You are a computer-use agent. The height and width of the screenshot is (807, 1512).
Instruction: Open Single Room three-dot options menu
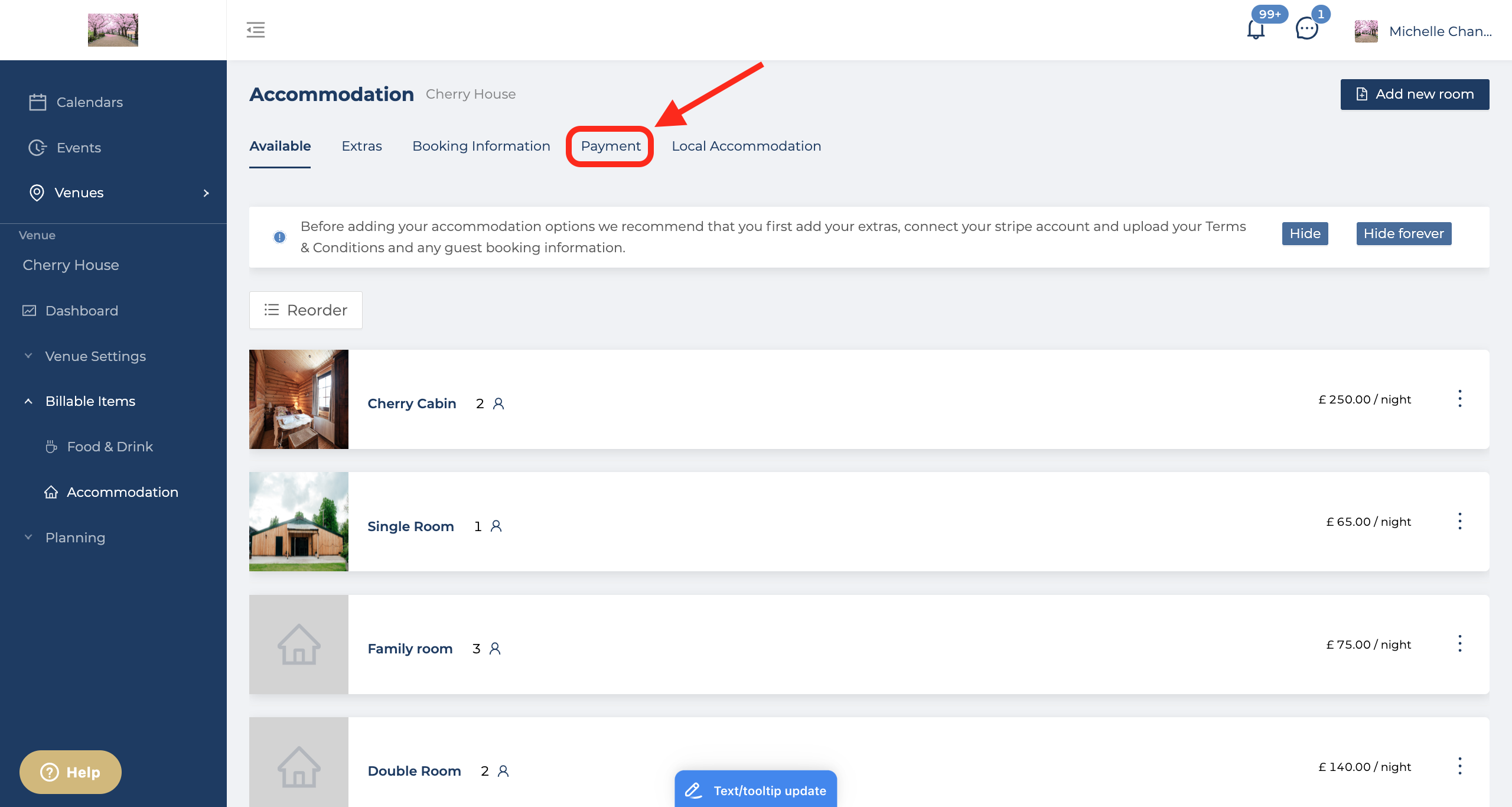tap(1459, 521)
